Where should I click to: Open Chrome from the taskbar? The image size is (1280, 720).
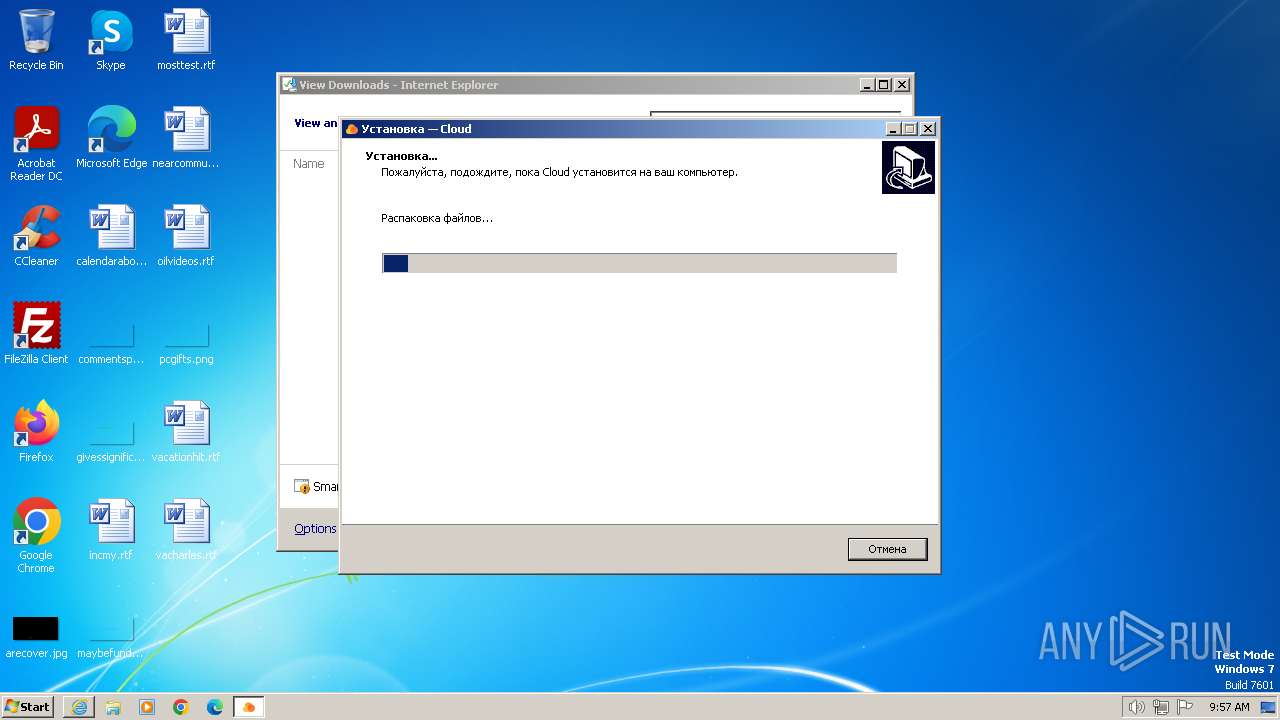click(181, 707)
